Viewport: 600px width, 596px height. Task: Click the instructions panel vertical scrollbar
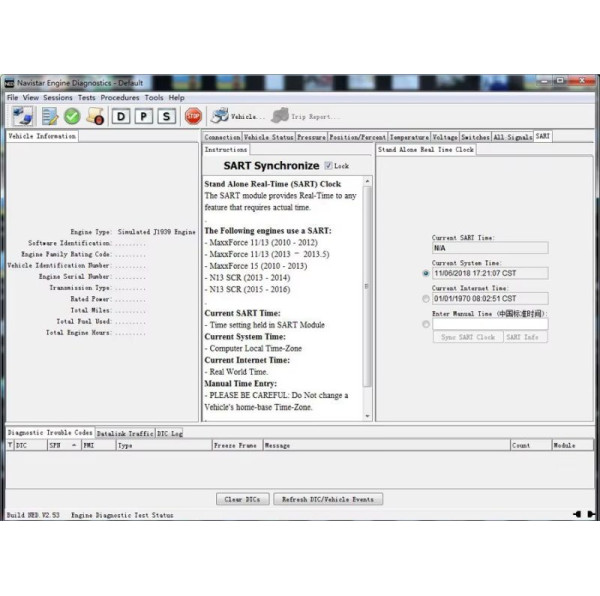tap(367, 290)
